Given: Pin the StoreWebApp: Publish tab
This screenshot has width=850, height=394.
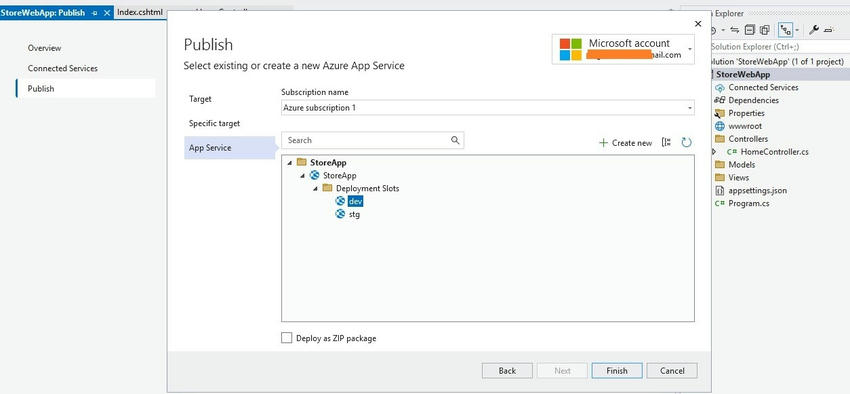Looking at the screenshot, I should tap(94, 12).
